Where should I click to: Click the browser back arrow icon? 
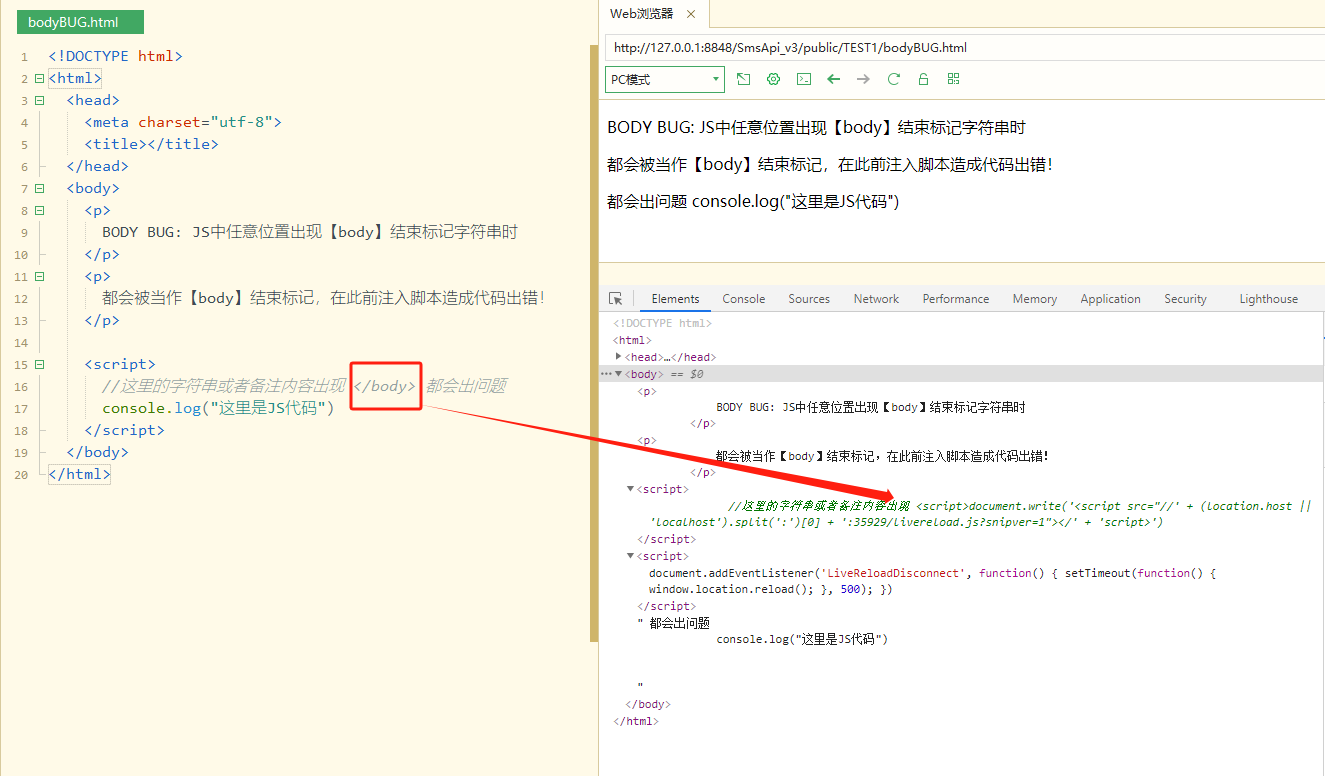[833, 79]
